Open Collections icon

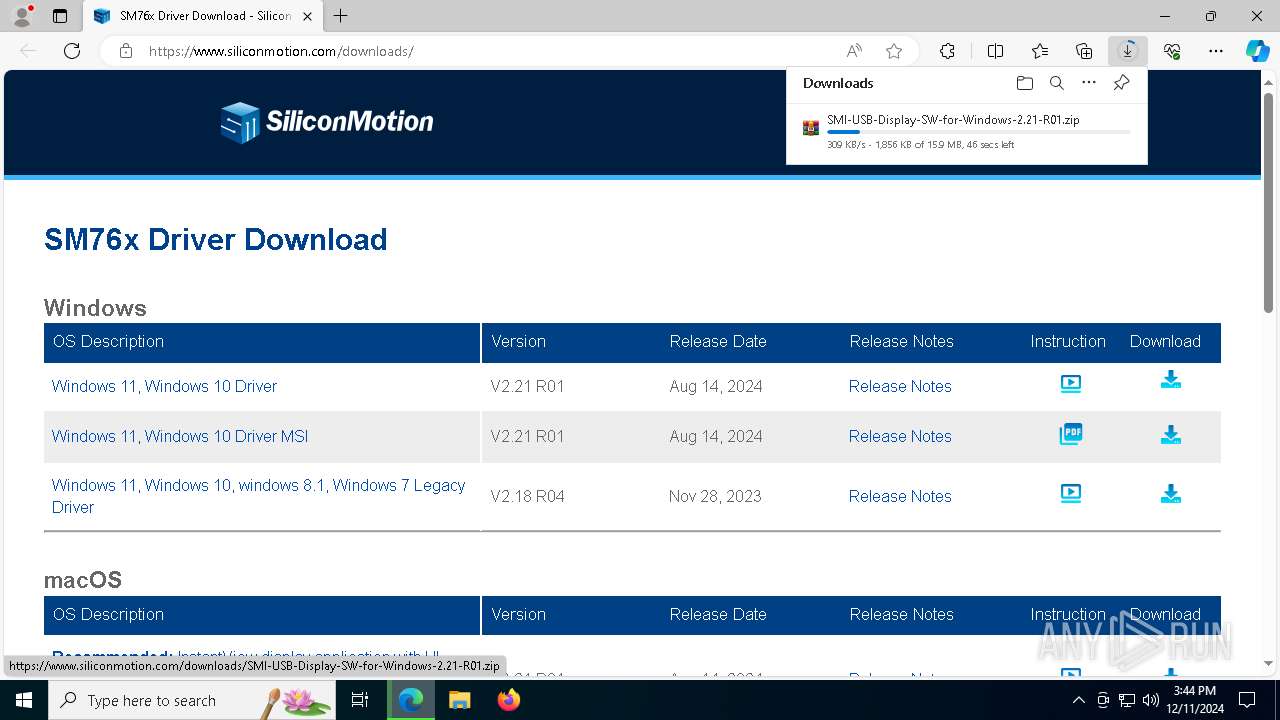pyautogui.click(x=1084, y=51)
